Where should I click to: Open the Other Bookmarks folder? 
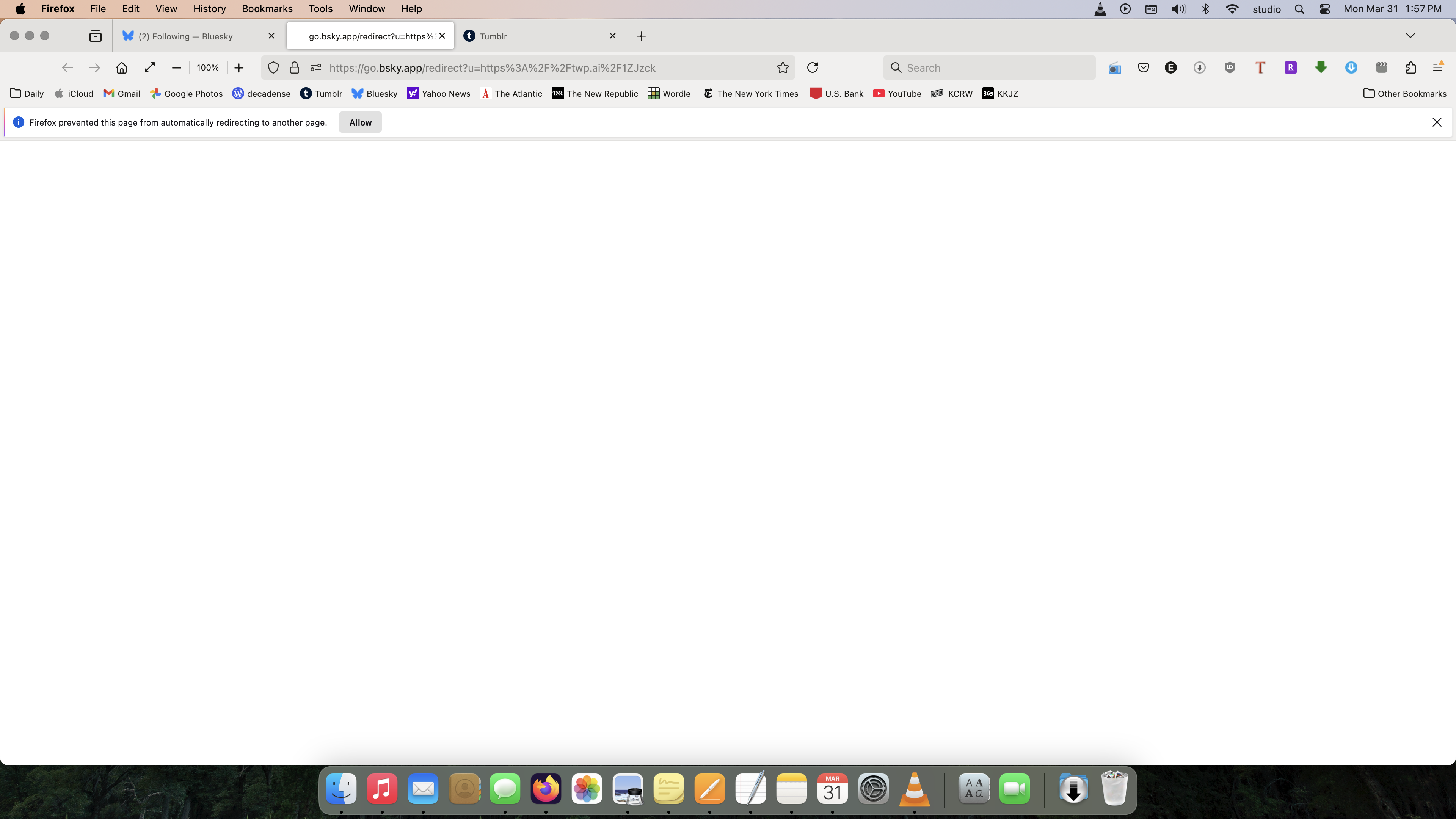point(1404,94)
